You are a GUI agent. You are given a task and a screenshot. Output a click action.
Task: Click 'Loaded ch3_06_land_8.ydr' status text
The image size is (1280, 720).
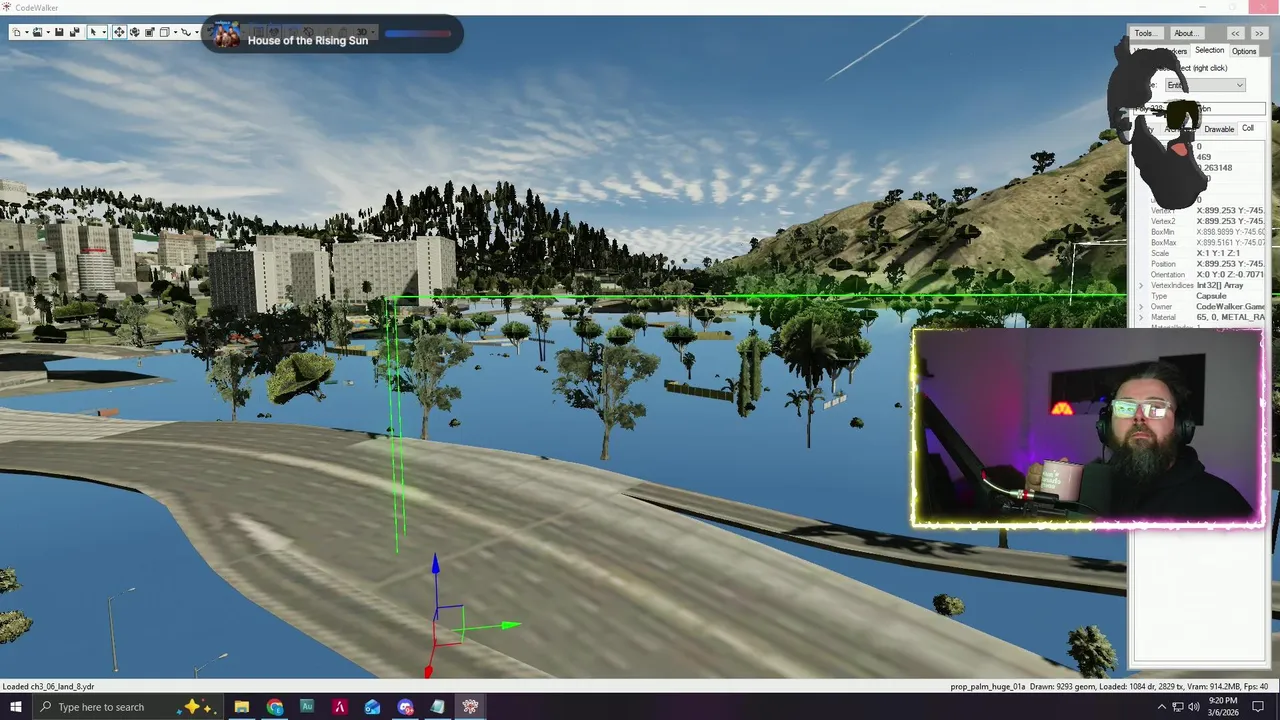click(48, 687)
